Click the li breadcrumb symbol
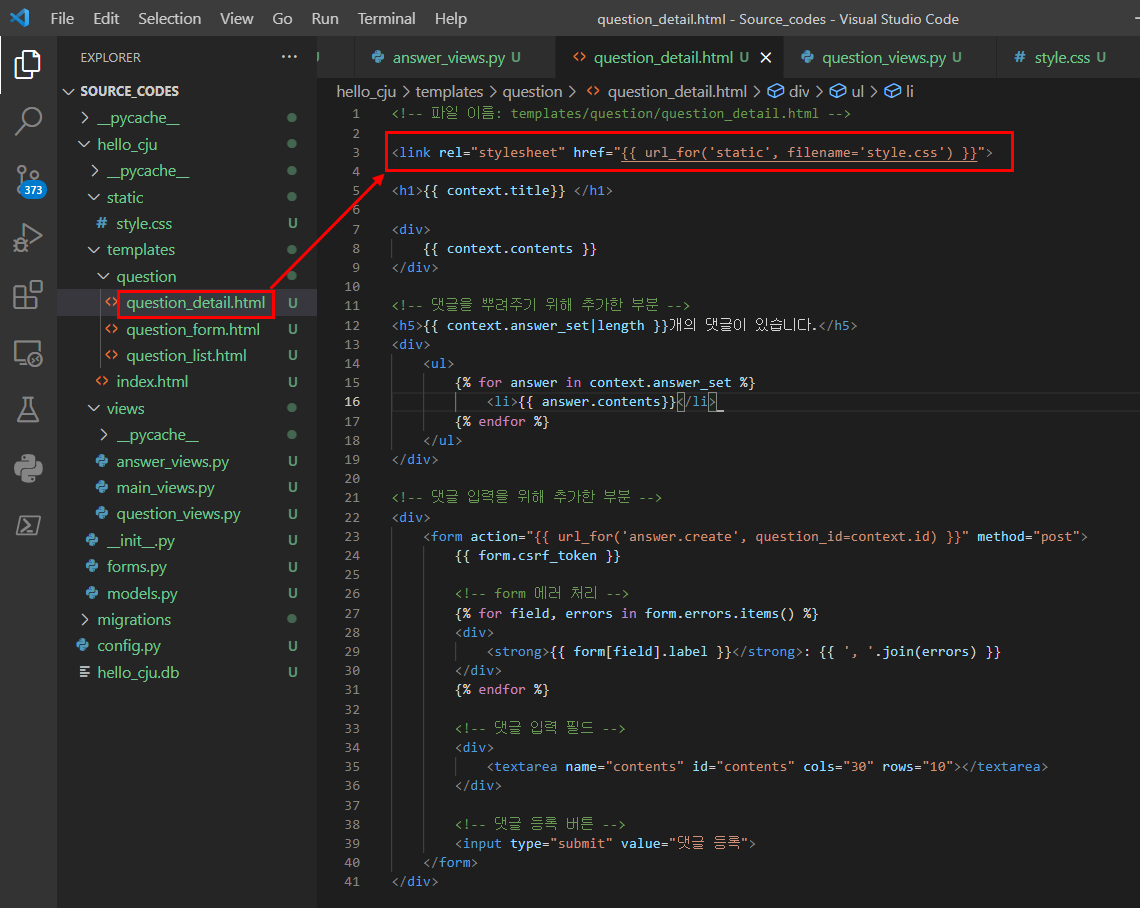Screen dimensions: 1140x908 coord(899,92)
